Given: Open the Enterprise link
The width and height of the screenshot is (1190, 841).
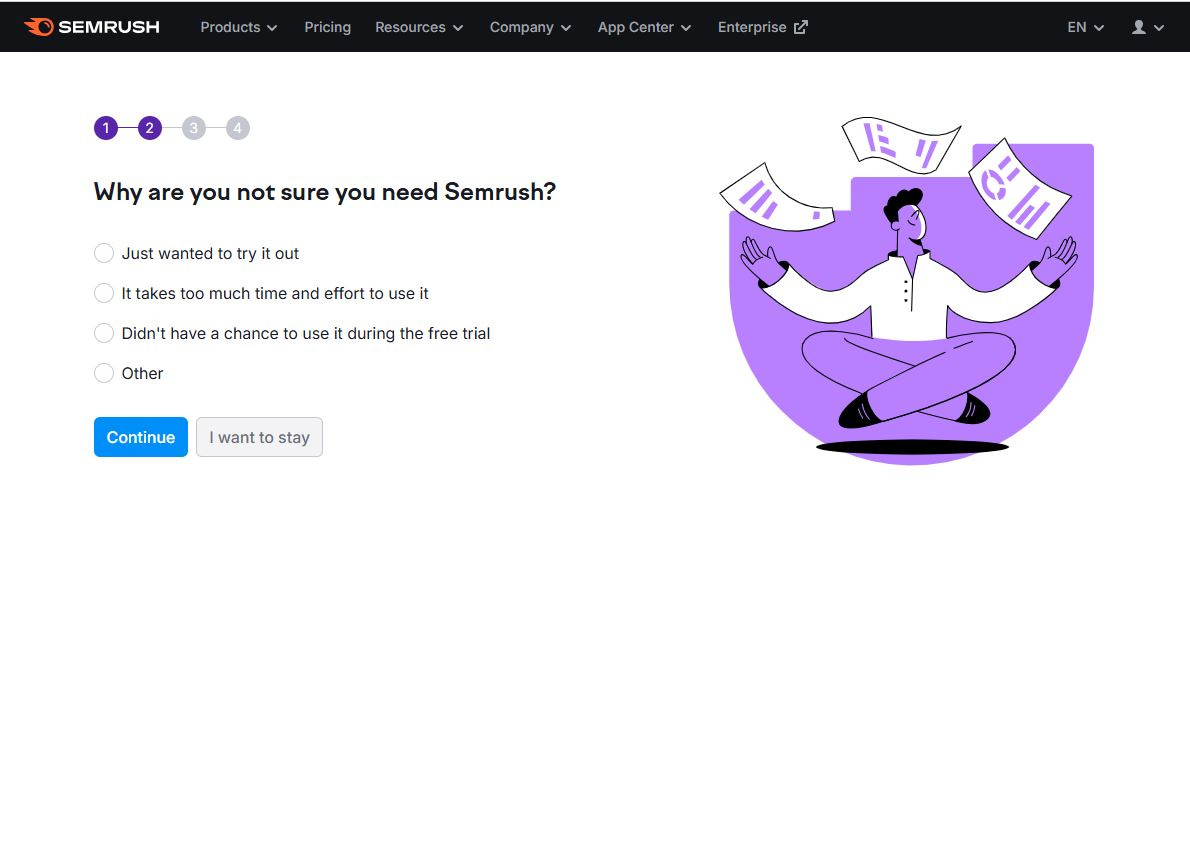Looking at the screenshot, I should point(763,27).
